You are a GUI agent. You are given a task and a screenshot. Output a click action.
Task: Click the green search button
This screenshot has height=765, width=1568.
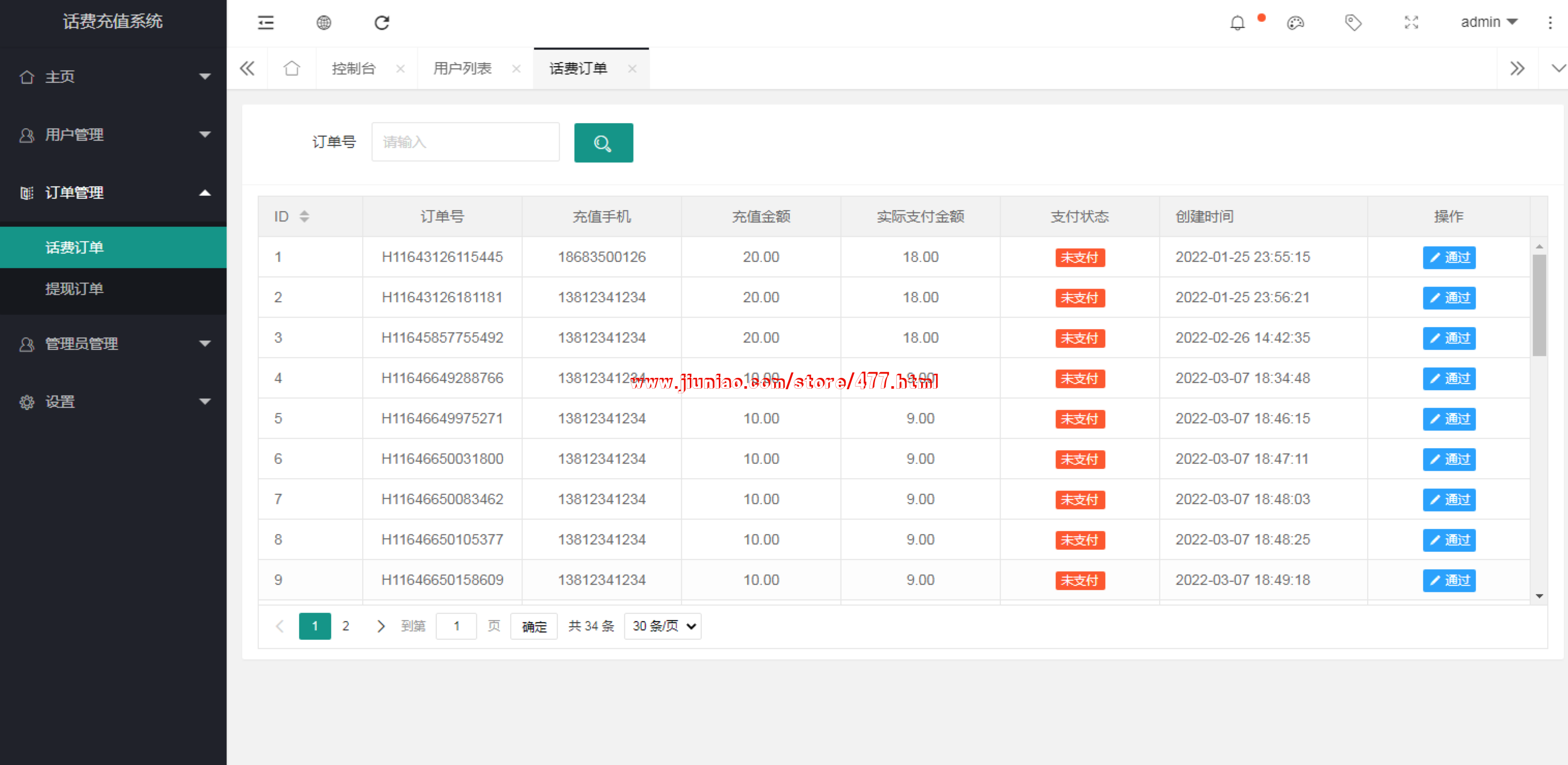(602, 143)
